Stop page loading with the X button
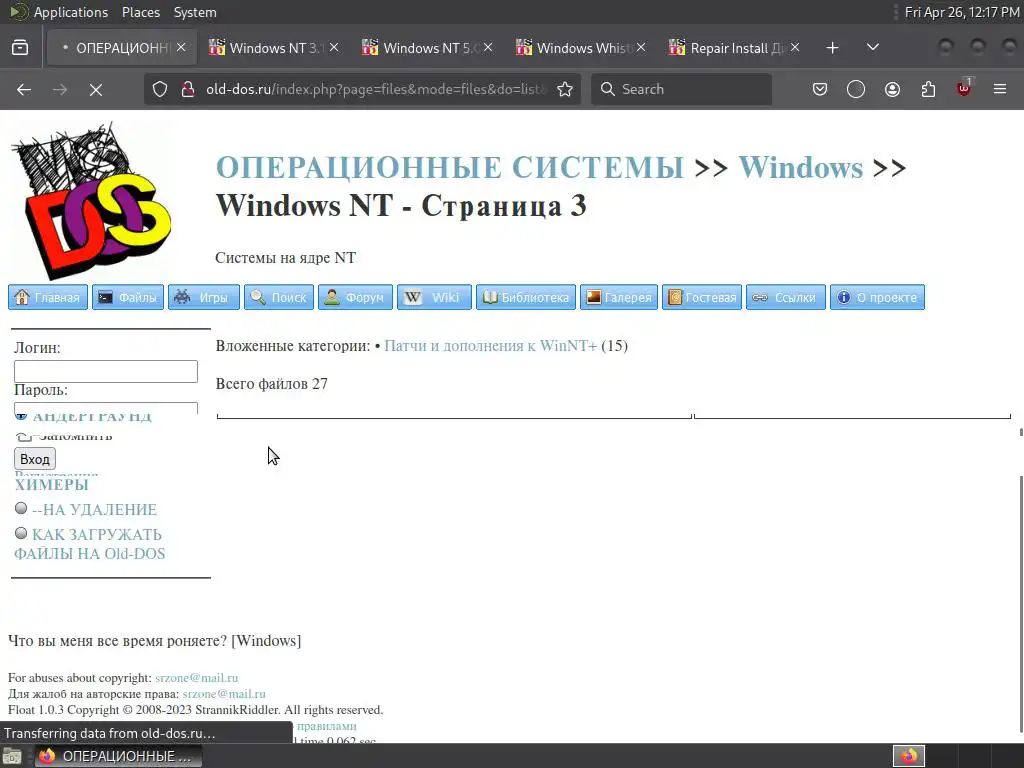Viewport: 1024px width, 768px height. coord(96,89)
